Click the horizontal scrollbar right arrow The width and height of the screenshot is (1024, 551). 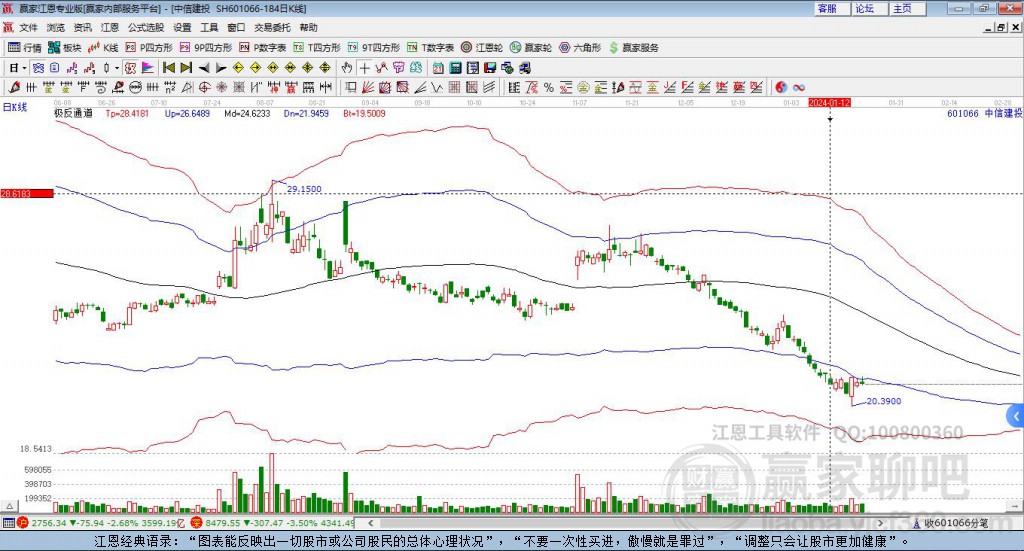coord(880,523)
